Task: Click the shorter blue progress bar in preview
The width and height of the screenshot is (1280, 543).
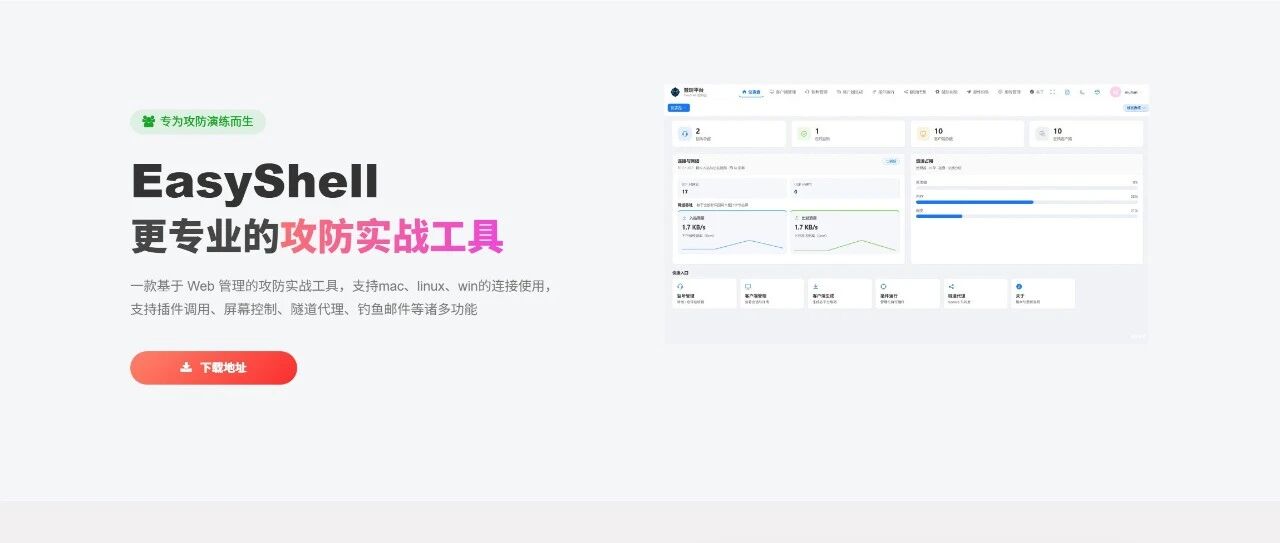Action: [939, 216]
